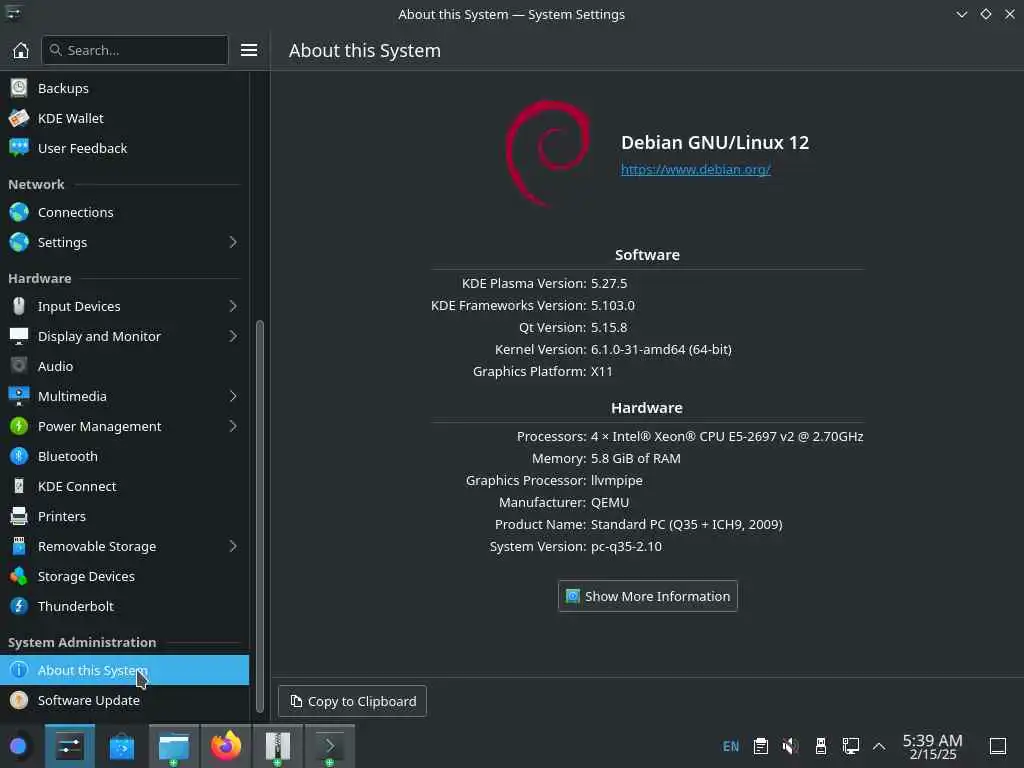
Task: Open the Audio speaker icon
Action: click(19, 366)
